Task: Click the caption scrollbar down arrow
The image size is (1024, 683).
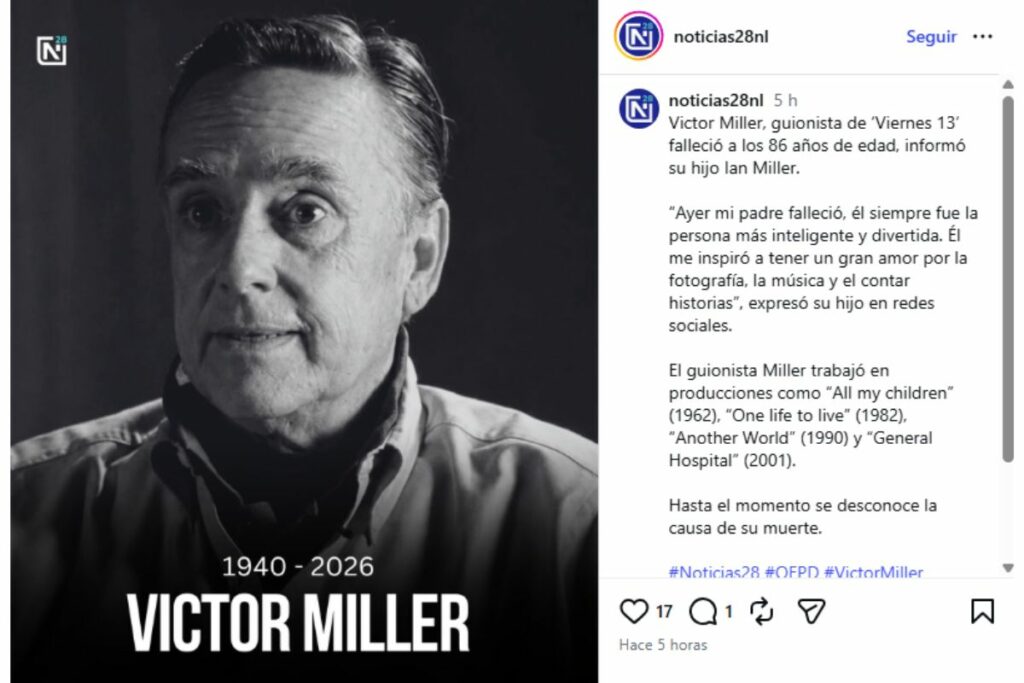Action: [1008, 568]
